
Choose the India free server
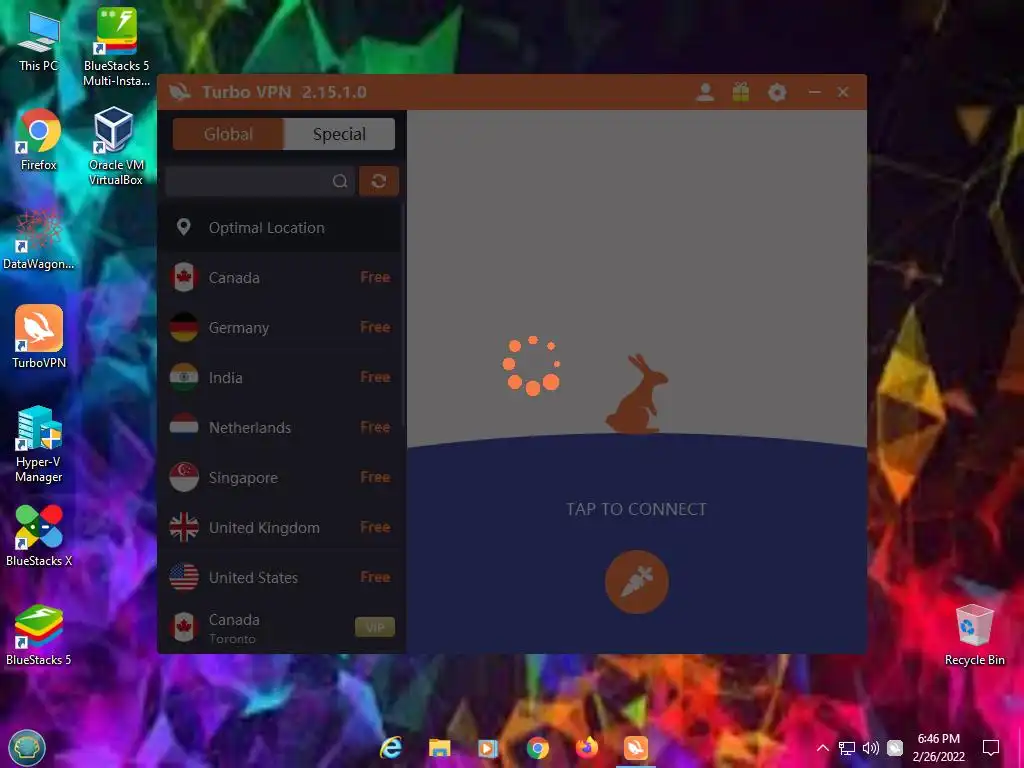280,377
